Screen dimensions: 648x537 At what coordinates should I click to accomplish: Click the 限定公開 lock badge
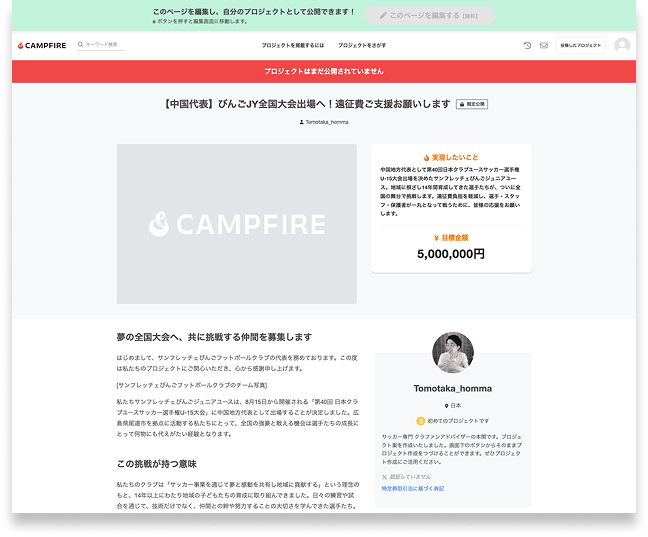[472, 104]
